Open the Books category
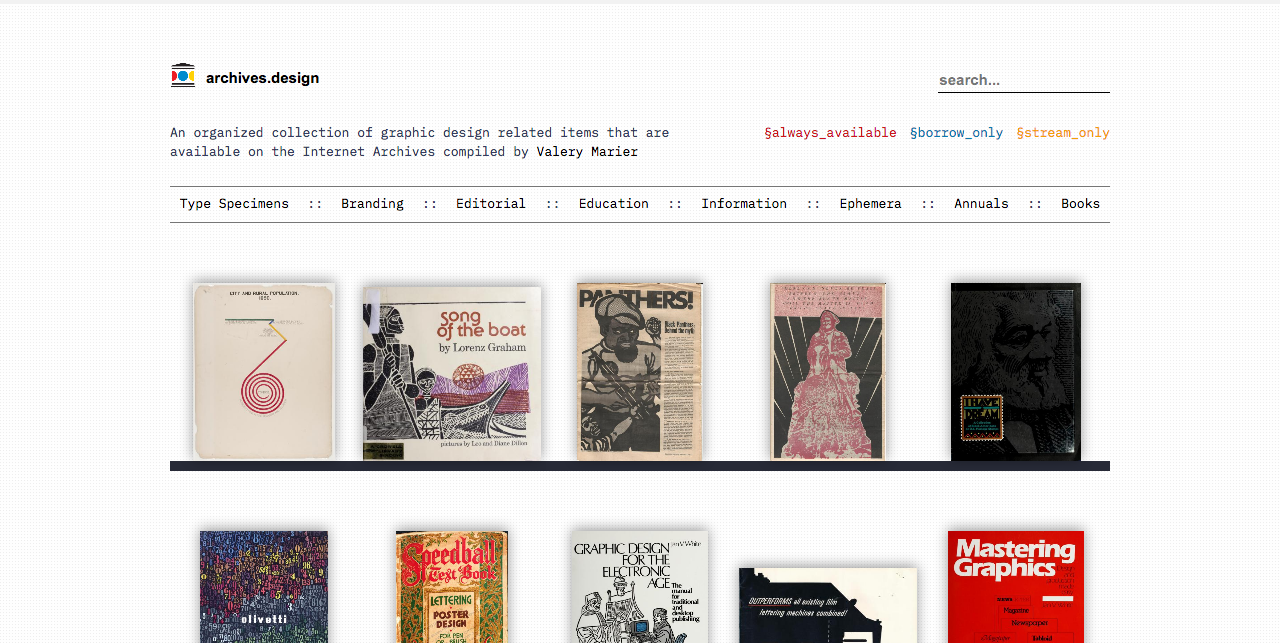Image resolution: width=1280 pixels, height=643 pixels. click(x=1080, y=204)
